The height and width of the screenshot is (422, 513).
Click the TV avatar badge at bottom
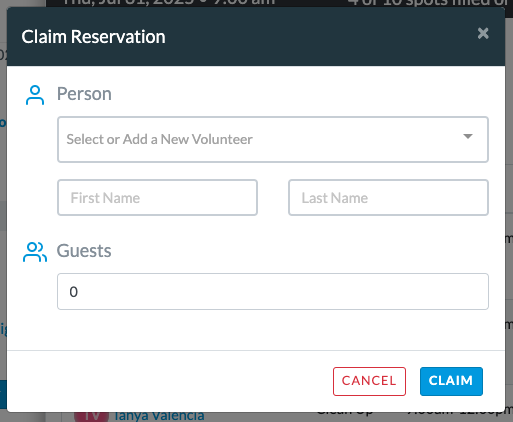tap(92, 417)
